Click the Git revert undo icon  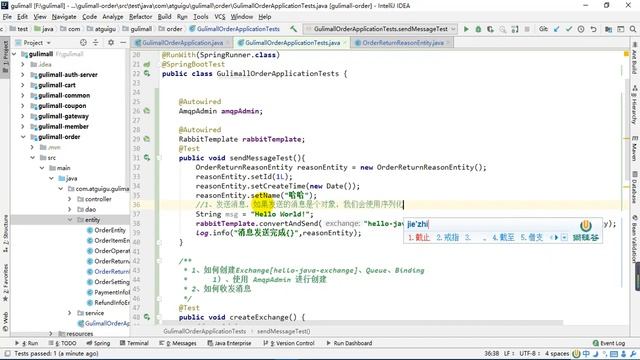coord(593,29)
